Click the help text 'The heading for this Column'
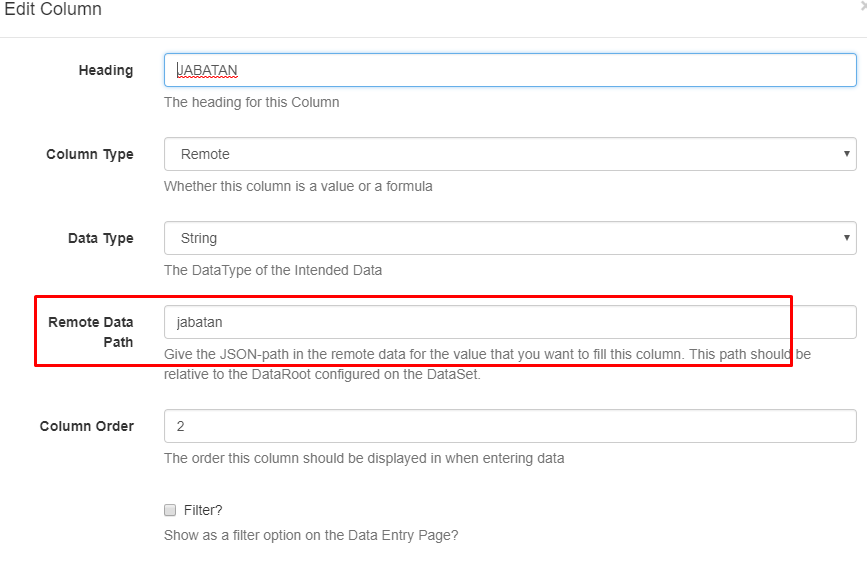The image size is (867, 563). (252, 102)
